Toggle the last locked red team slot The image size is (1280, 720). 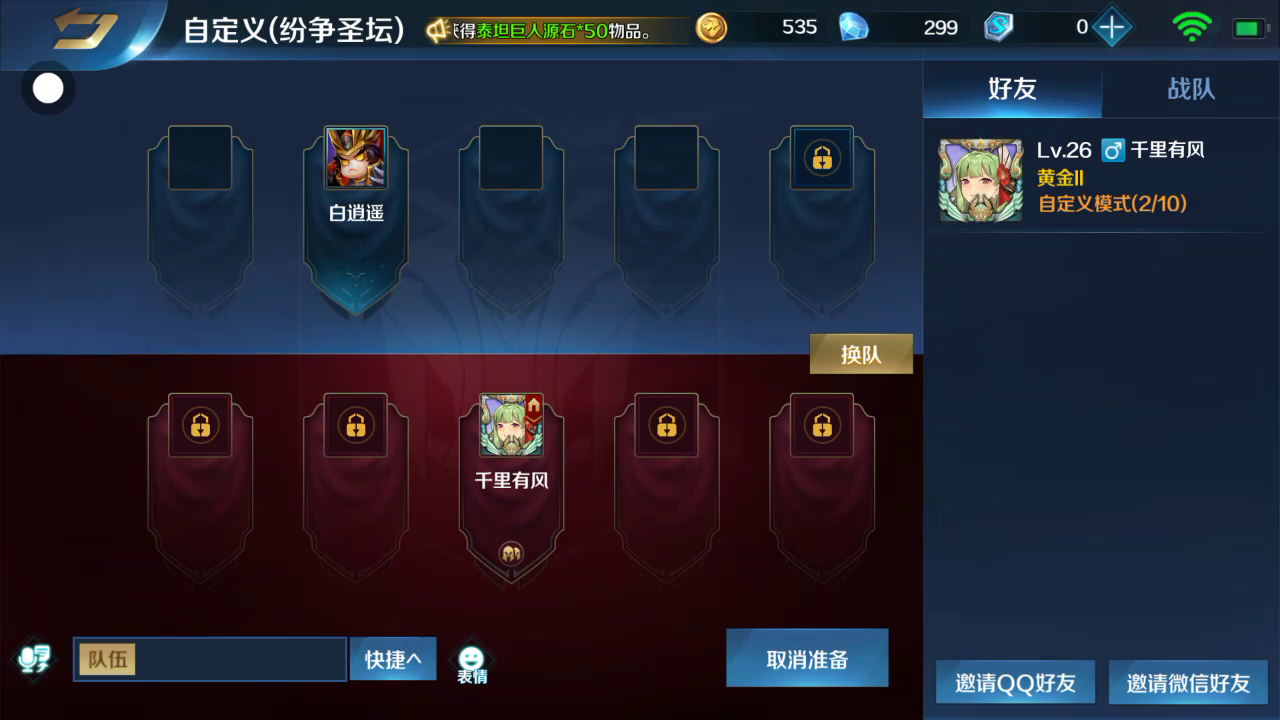coord(822,425)
